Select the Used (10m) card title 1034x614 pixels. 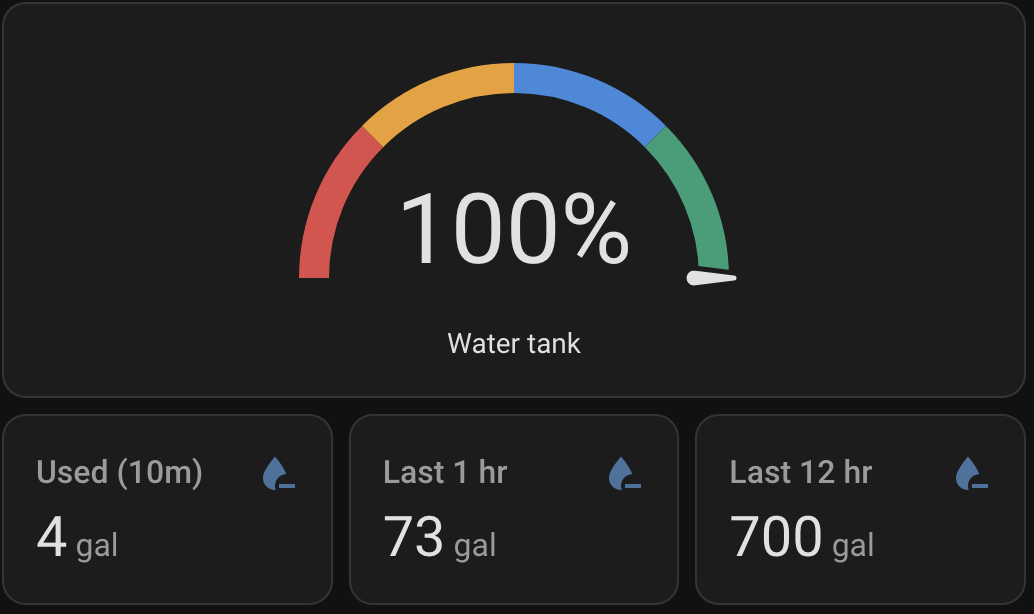pos(119,472)
